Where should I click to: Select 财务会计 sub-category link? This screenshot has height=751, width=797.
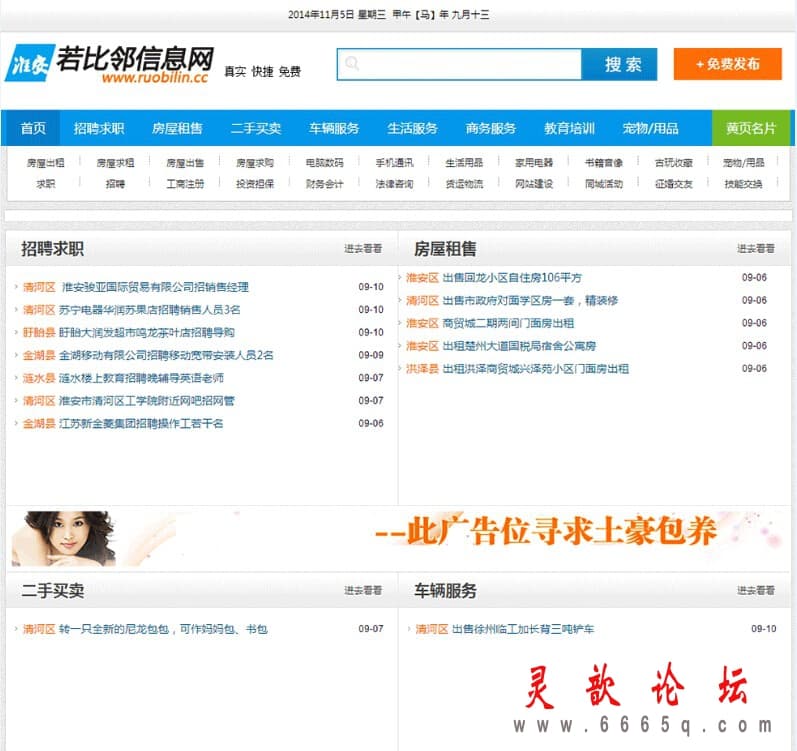coord(324,183)
